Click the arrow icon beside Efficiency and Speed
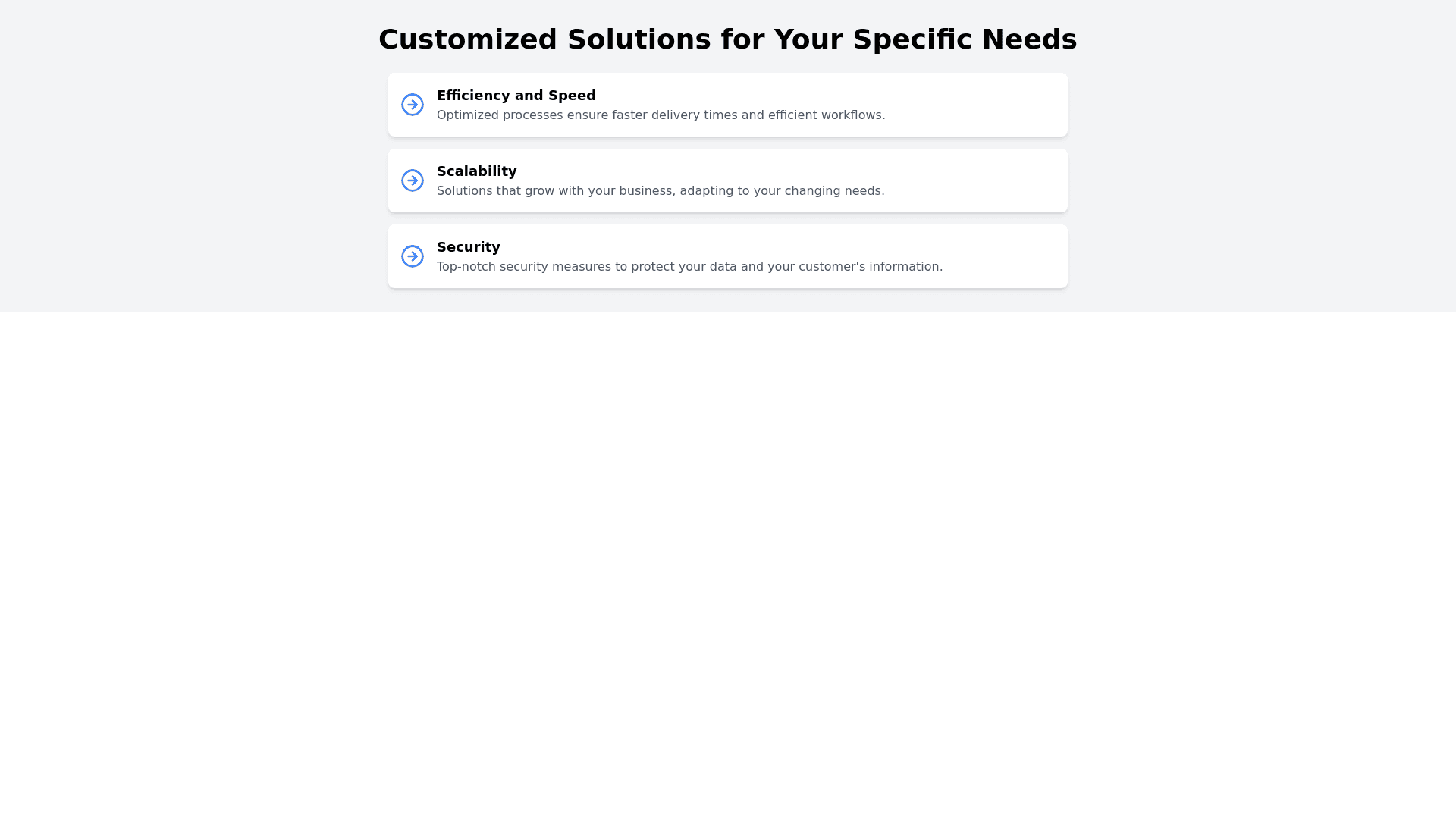The height and width of the screenshot is (819, 1456). (413, 105)
